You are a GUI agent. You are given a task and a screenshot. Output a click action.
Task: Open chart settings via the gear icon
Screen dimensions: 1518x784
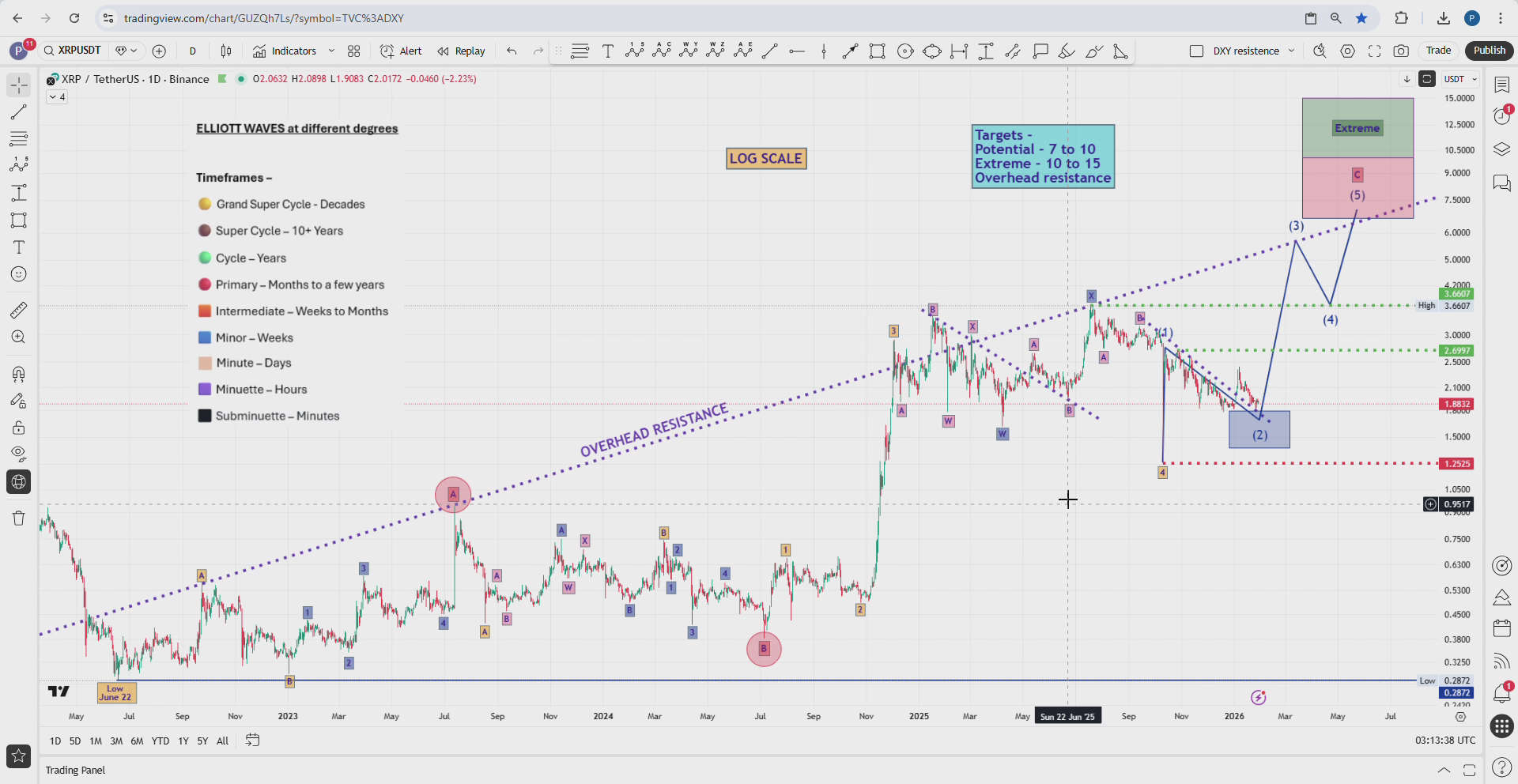point(1348,51)
